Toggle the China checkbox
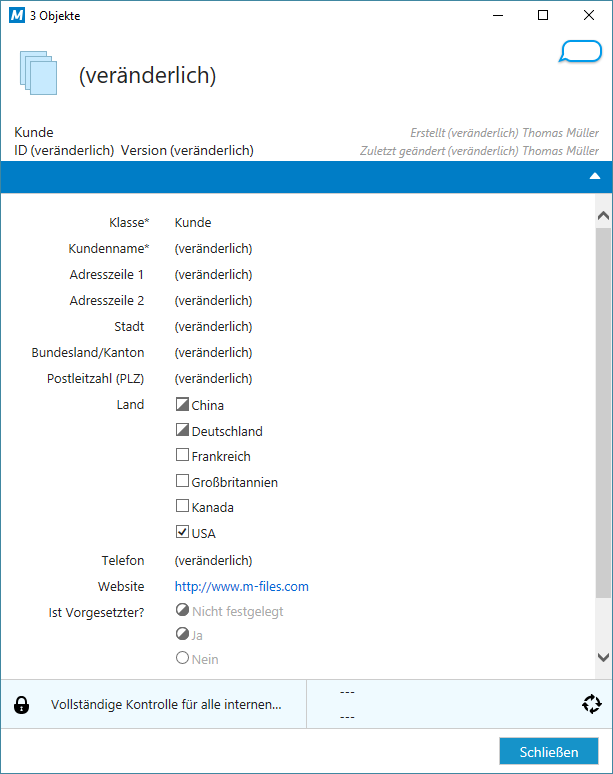Viewport: 613px width, 774px height. pos(182,405)
